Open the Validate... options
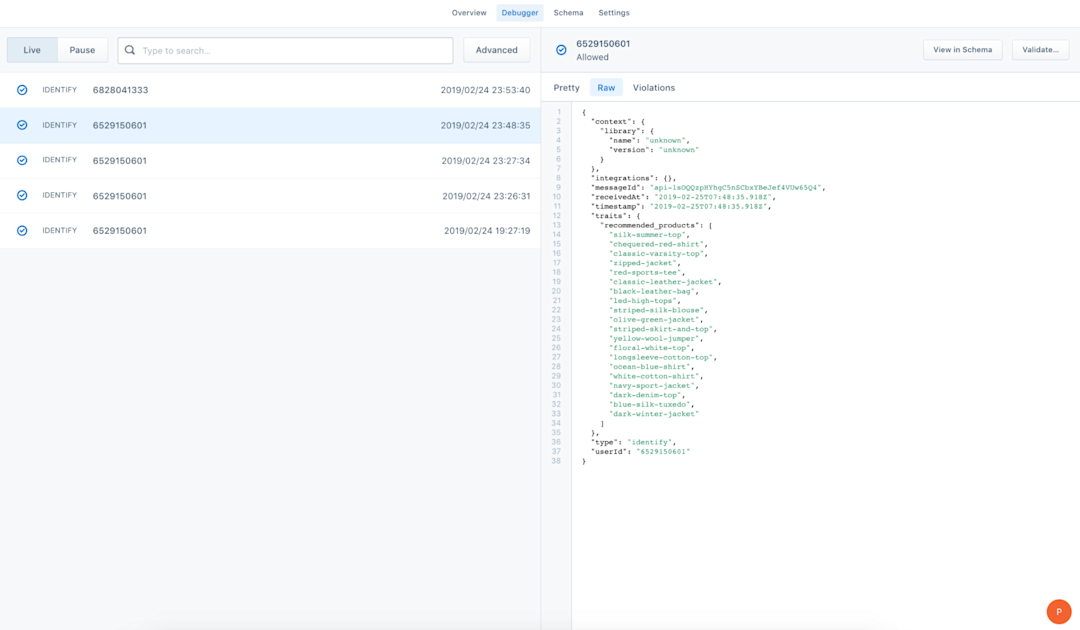This screenshot has width=1080, height=630. 1040,50
